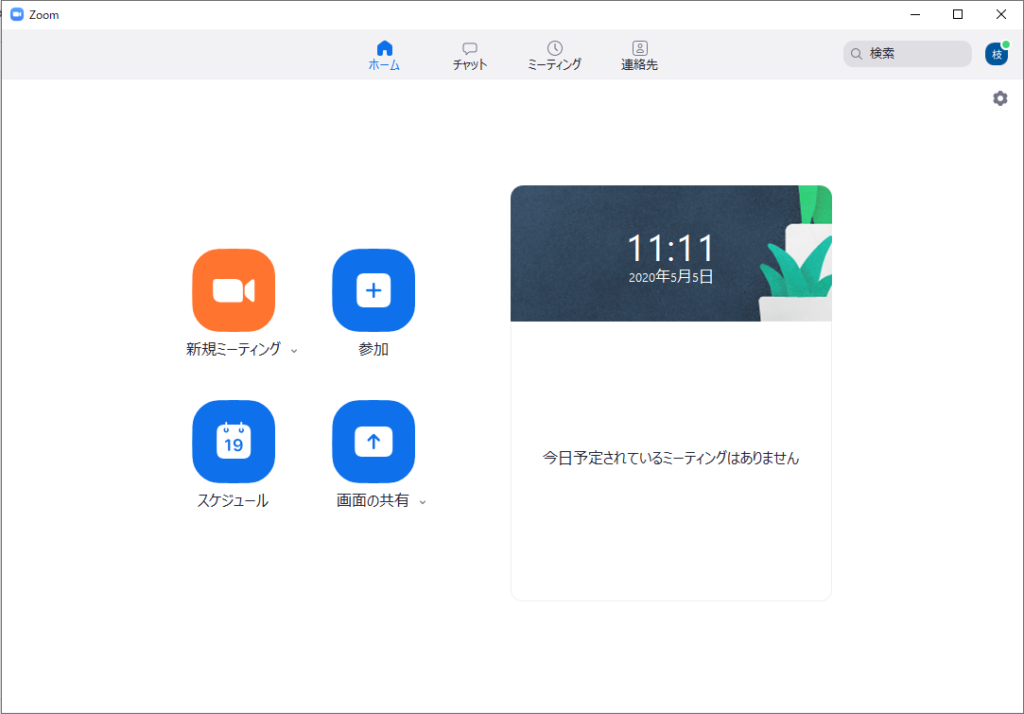This screenshot has height=714, width=1024.
Task: Start a new meeting with the orange camera icon
Action: point(233,290)
